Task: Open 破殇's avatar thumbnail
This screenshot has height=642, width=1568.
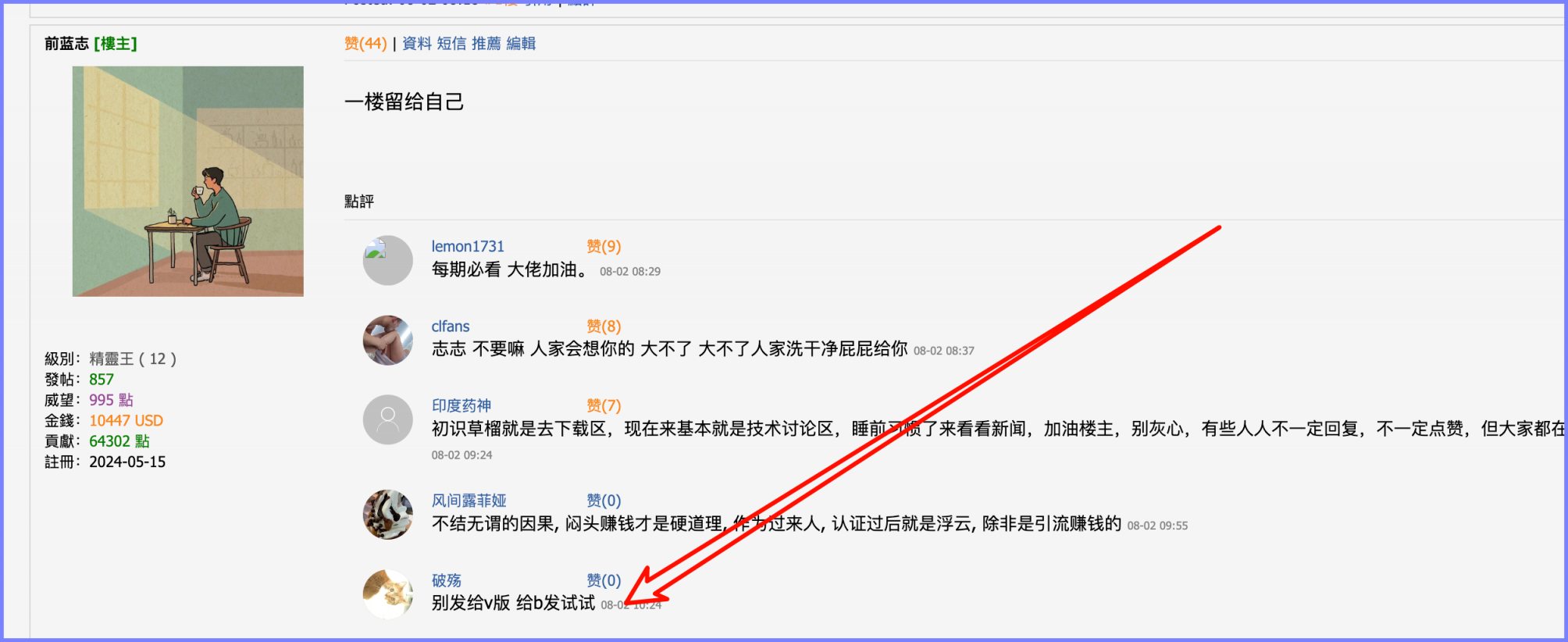Action: click(388, 594)
